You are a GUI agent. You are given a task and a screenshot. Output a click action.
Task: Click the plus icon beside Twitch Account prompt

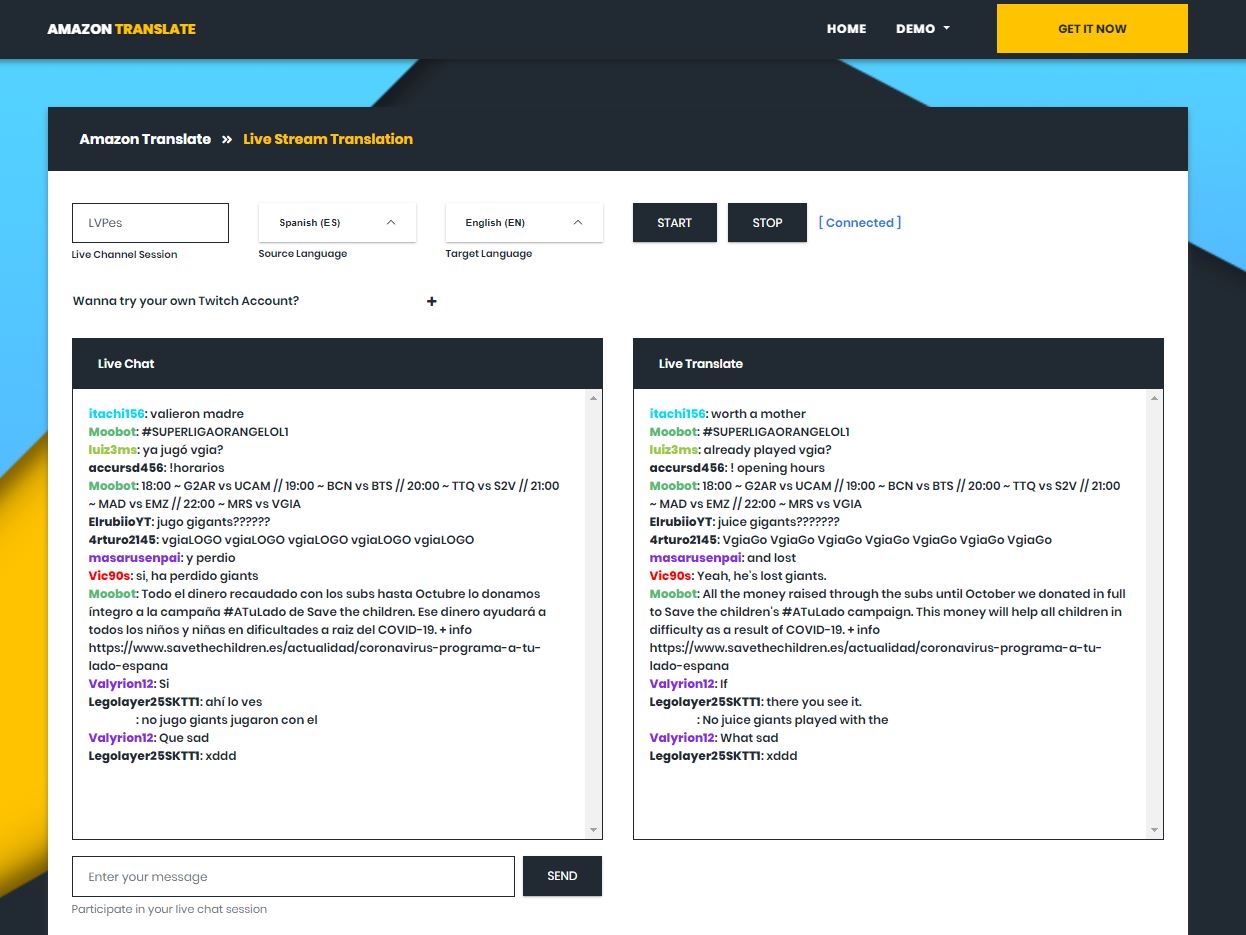pos(431,301)
